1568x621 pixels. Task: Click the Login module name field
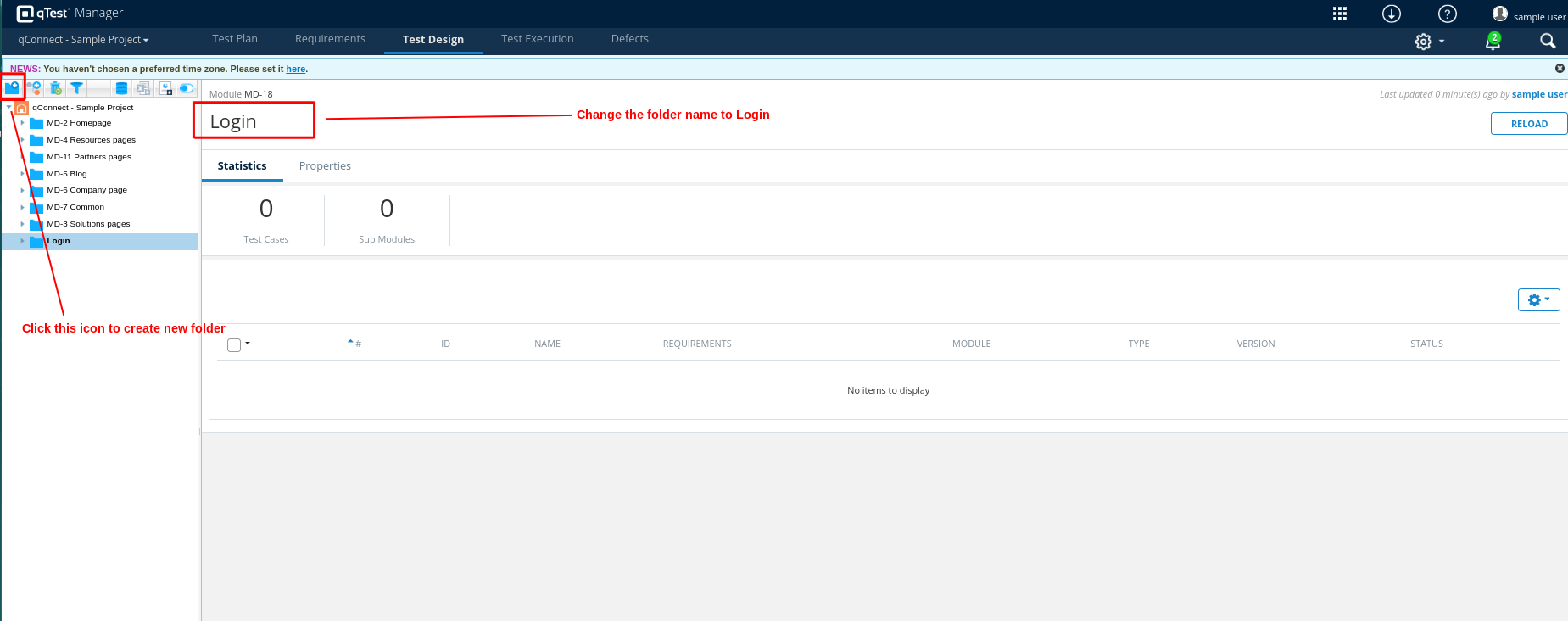click(x=254, y=121)
